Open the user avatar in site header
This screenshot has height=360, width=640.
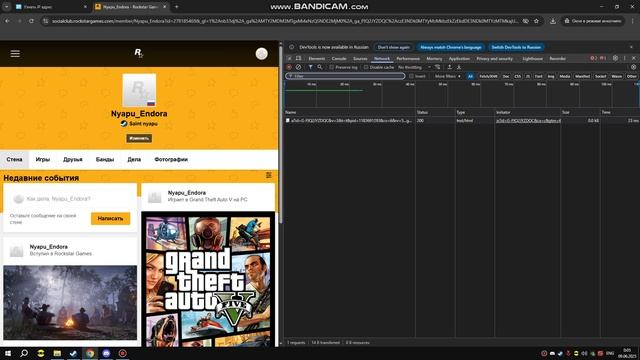[x=262, y=53]
